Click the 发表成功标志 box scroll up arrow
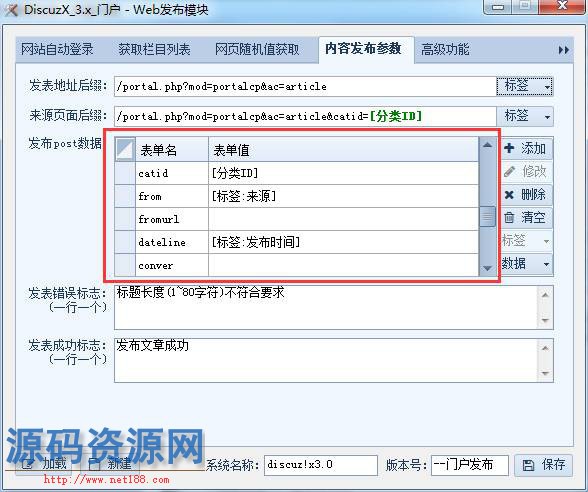The height and width of the screenshot is (492, 588). coord(545,348)
